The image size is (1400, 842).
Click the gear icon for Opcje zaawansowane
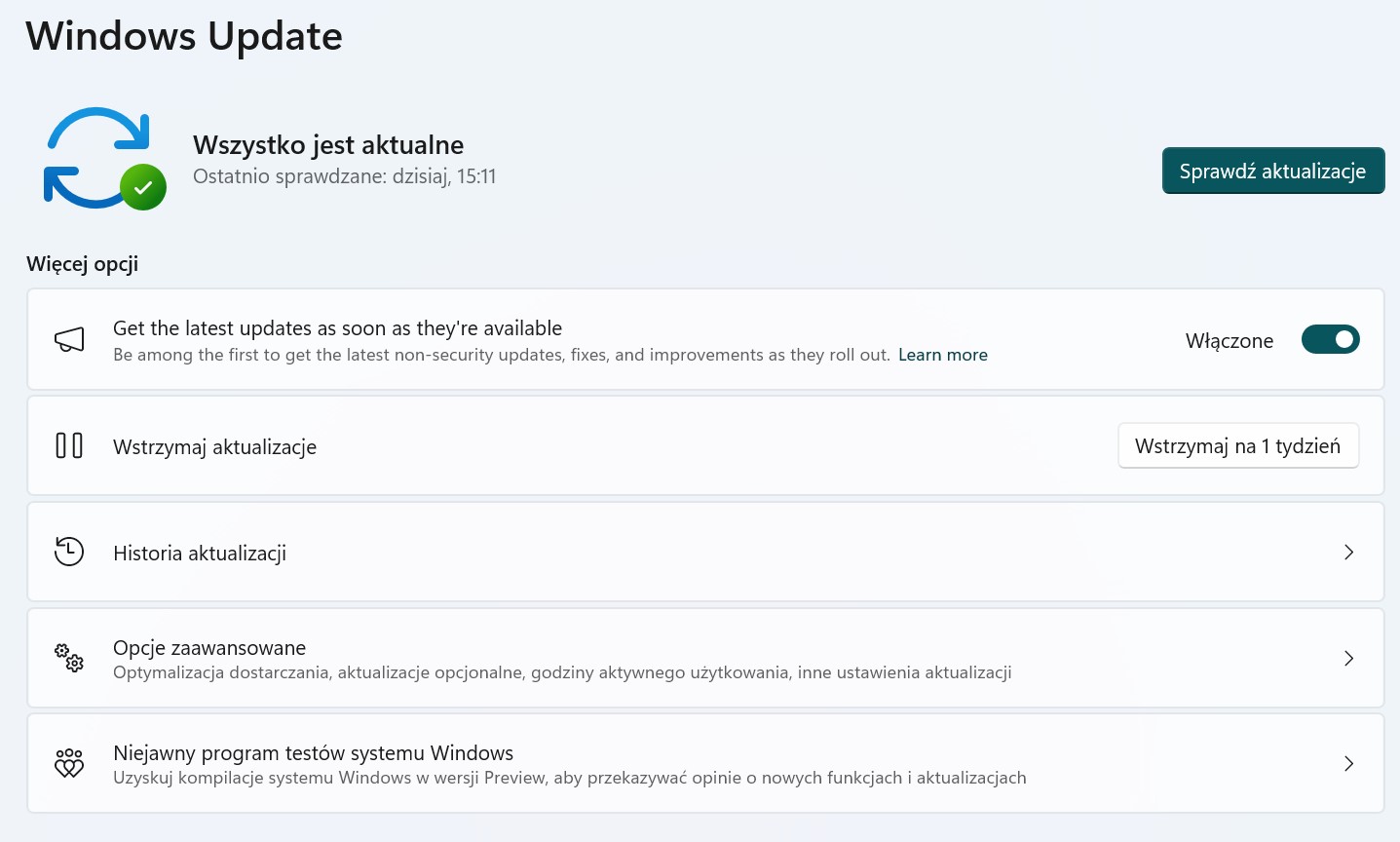[x=68, y=658]
